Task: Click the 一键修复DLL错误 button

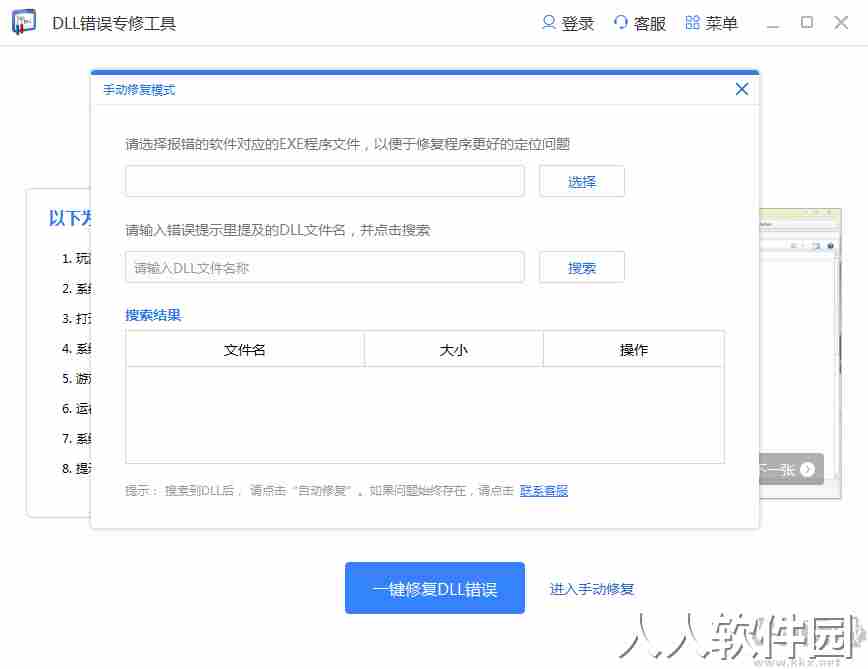Action: point(435,588)
